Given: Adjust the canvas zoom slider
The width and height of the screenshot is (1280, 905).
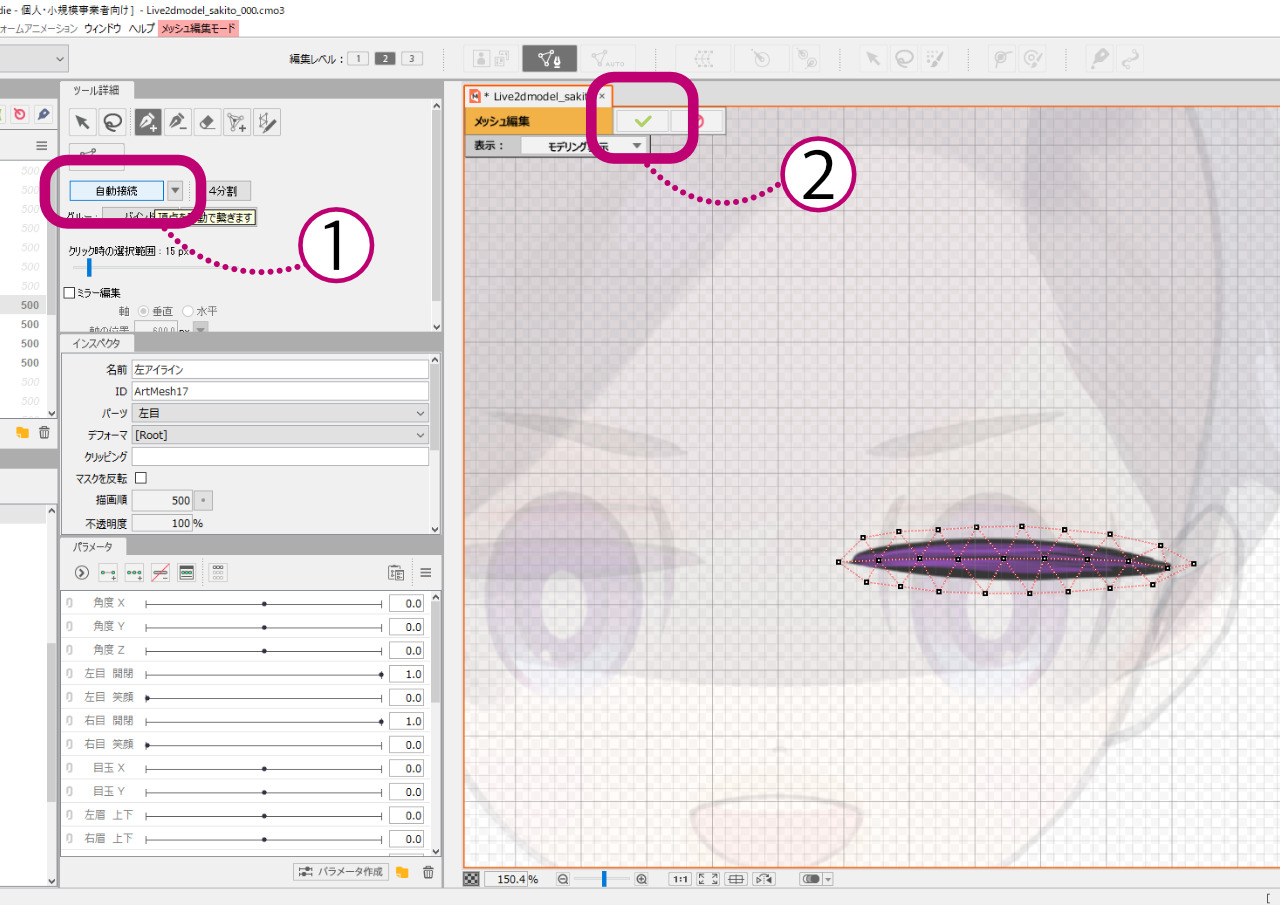Looking at the screenshot, I should 603,879.
